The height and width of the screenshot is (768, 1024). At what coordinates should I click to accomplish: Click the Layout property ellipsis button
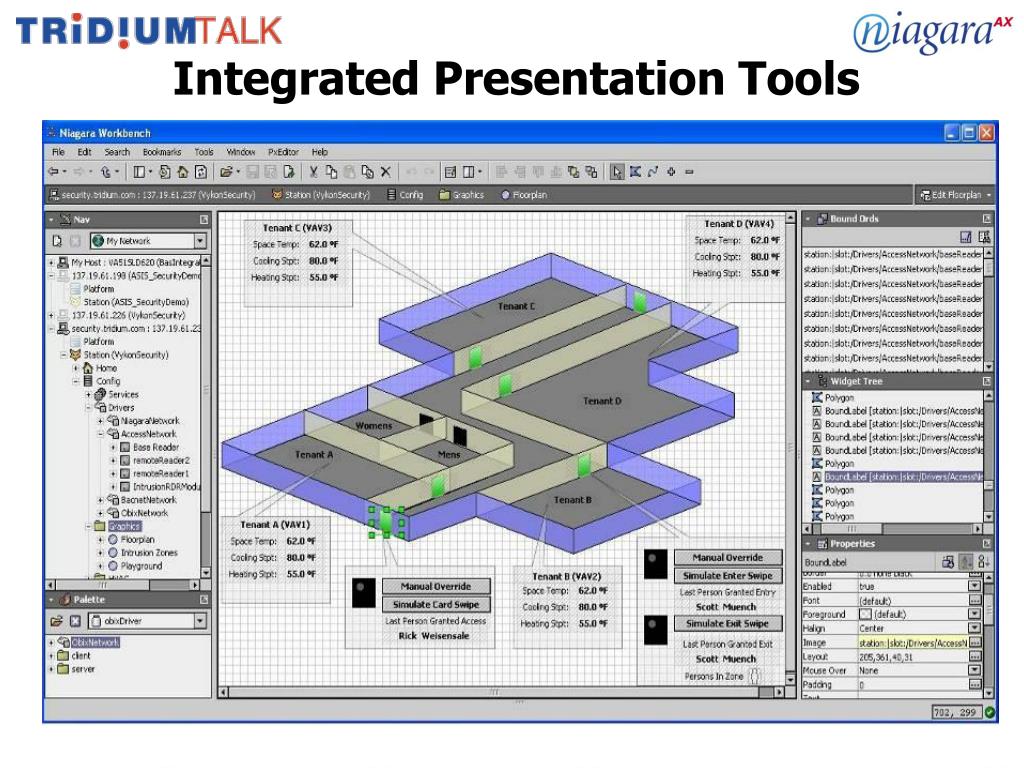974,656
